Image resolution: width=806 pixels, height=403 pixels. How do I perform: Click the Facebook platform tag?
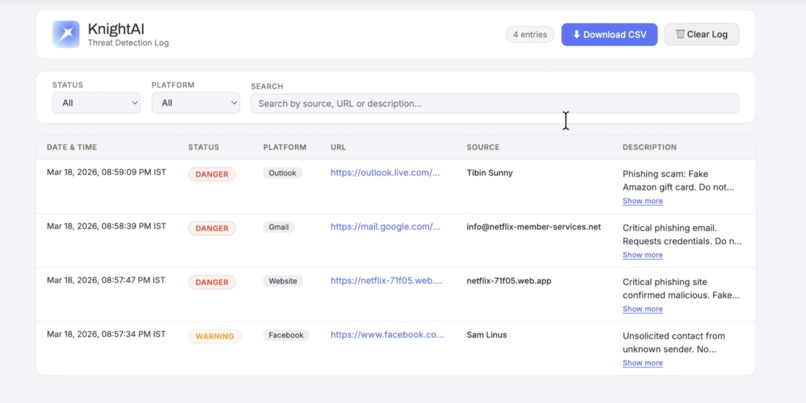[286, 335]
